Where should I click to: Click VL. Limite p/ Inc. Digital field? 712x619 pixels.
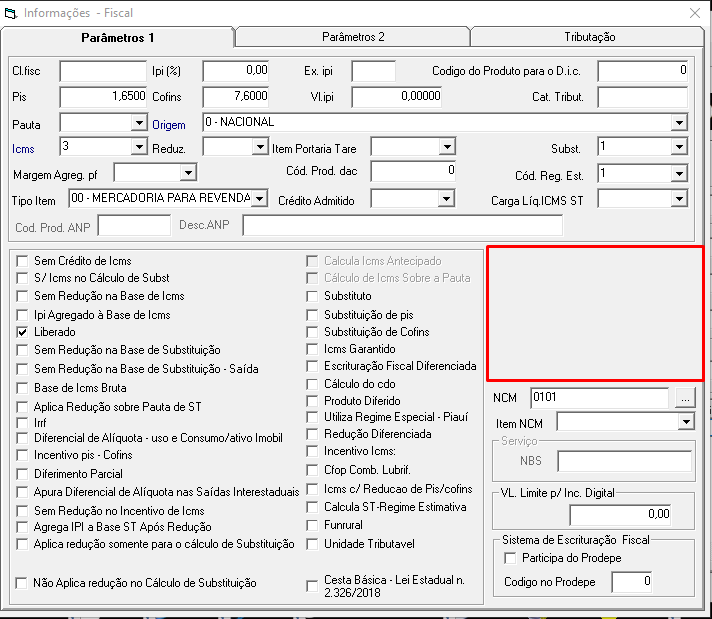[620, 515]
